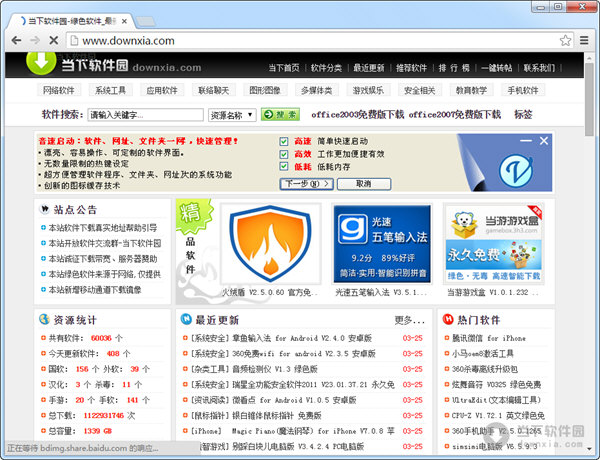Select the 游戏娱乐 category
Viewport: 600px width, 460px height.
click(x=368, y=90)
